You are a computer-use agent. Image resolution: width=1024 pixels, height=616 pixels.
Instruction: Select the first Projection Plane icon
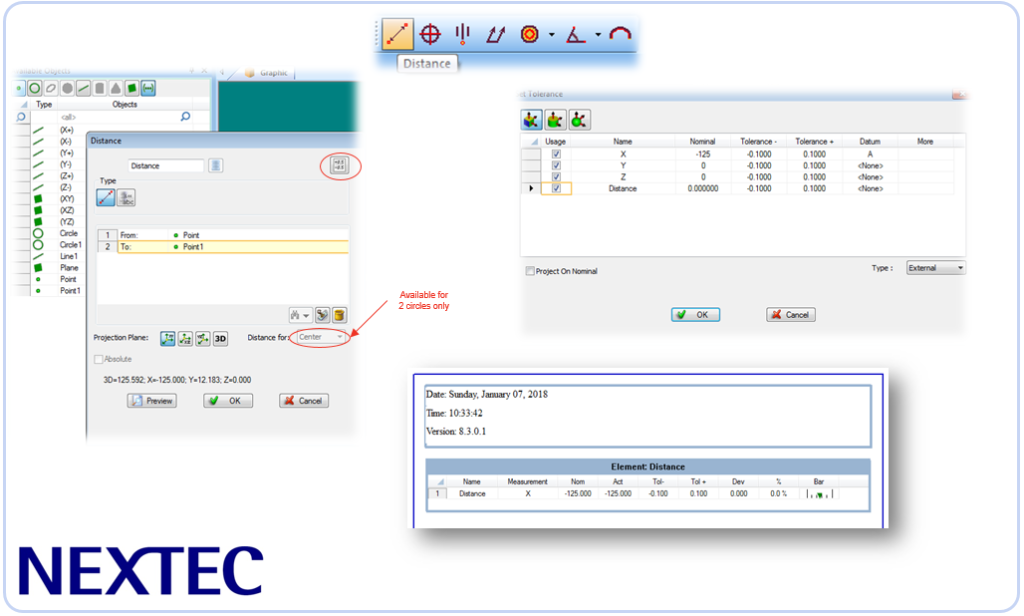168,338
